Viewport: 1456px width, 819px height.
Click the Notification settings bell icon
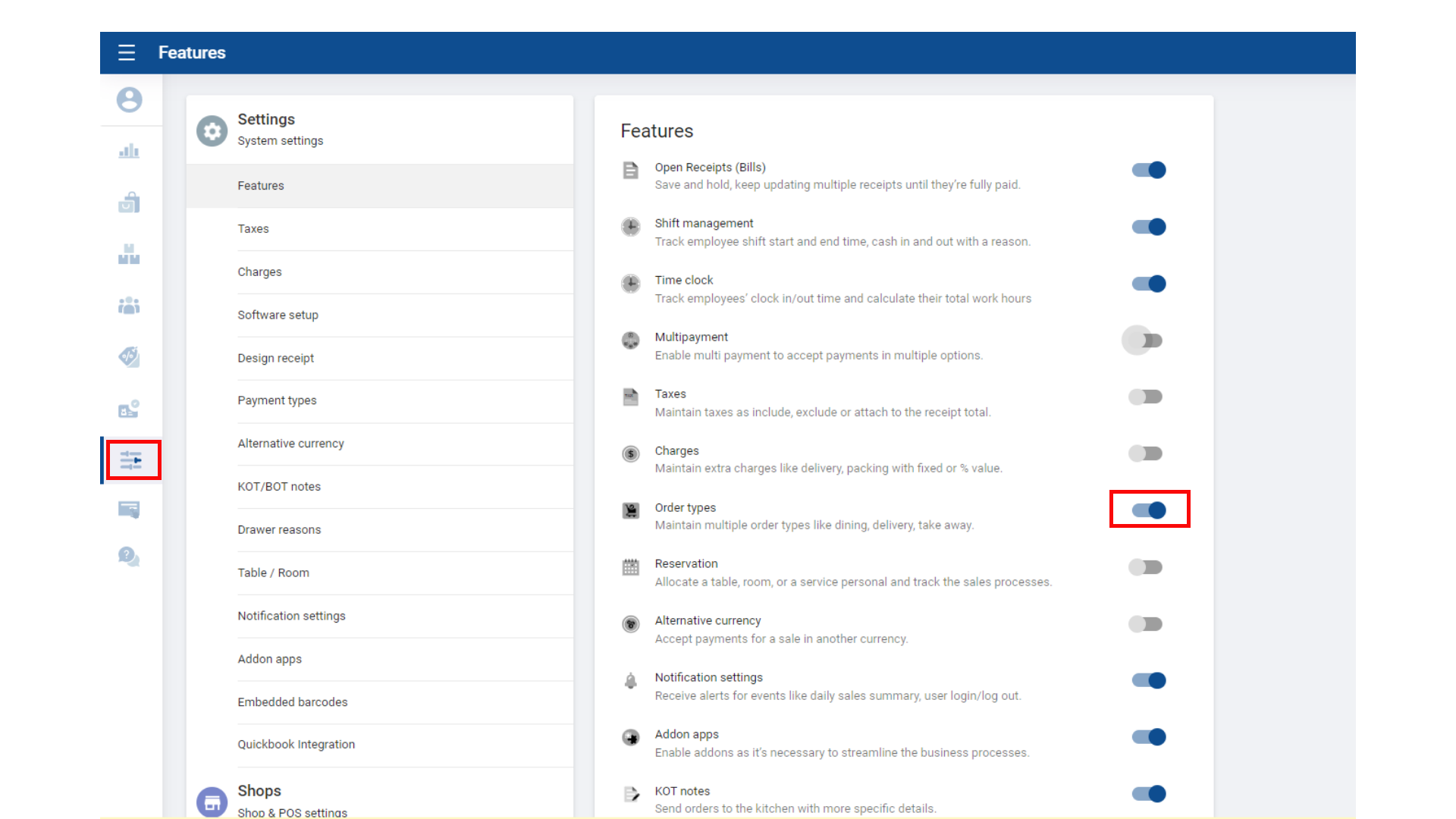click(631, 681)
